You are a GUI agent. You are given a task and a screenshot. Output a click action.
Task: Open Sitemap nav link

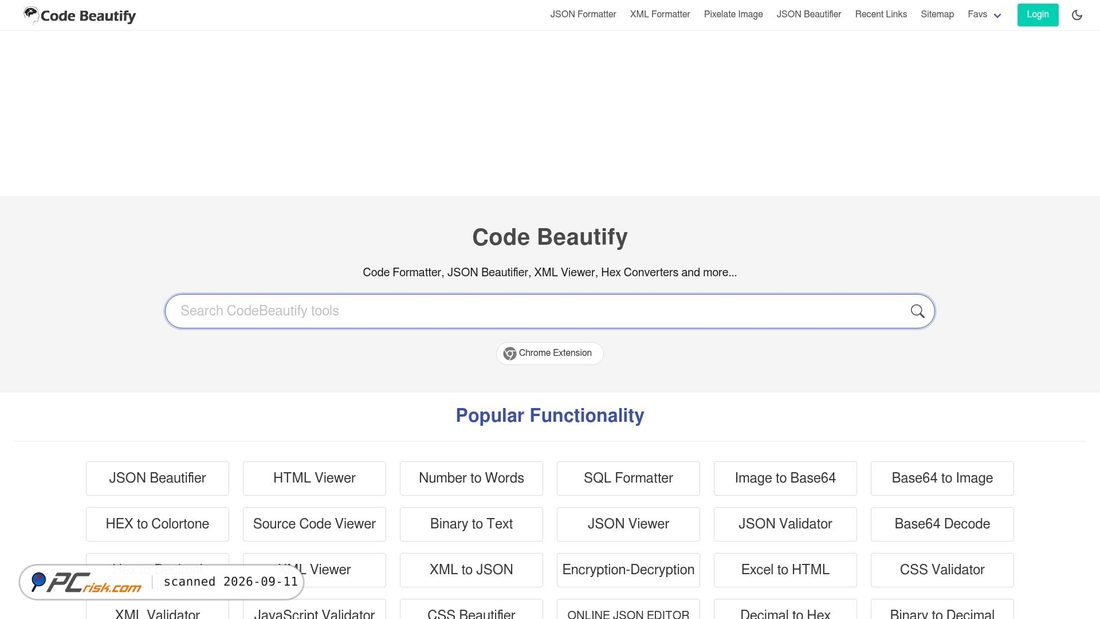coord(937,14)
